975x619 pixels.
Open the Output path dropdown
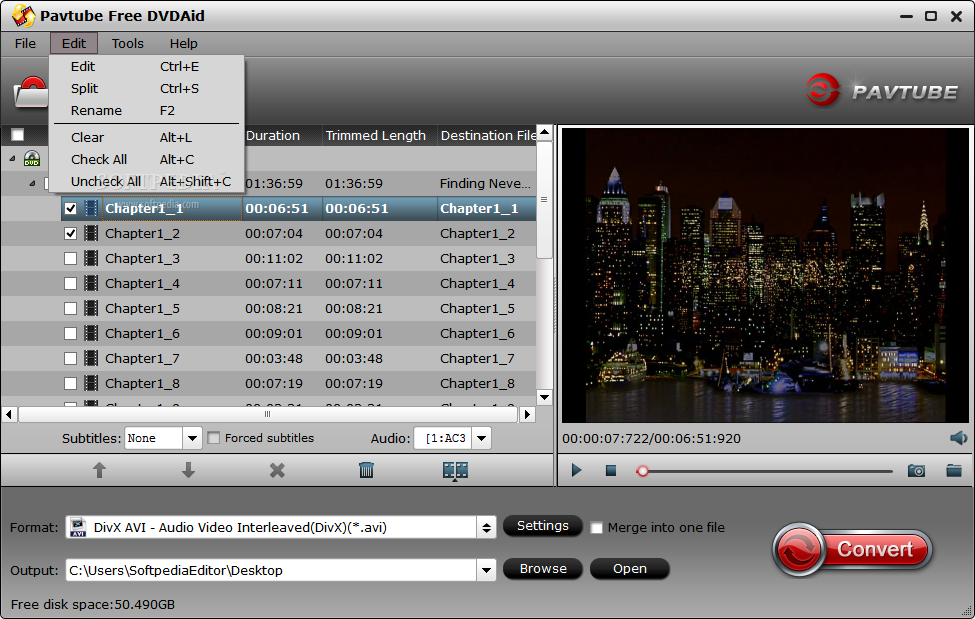(486, 570)
